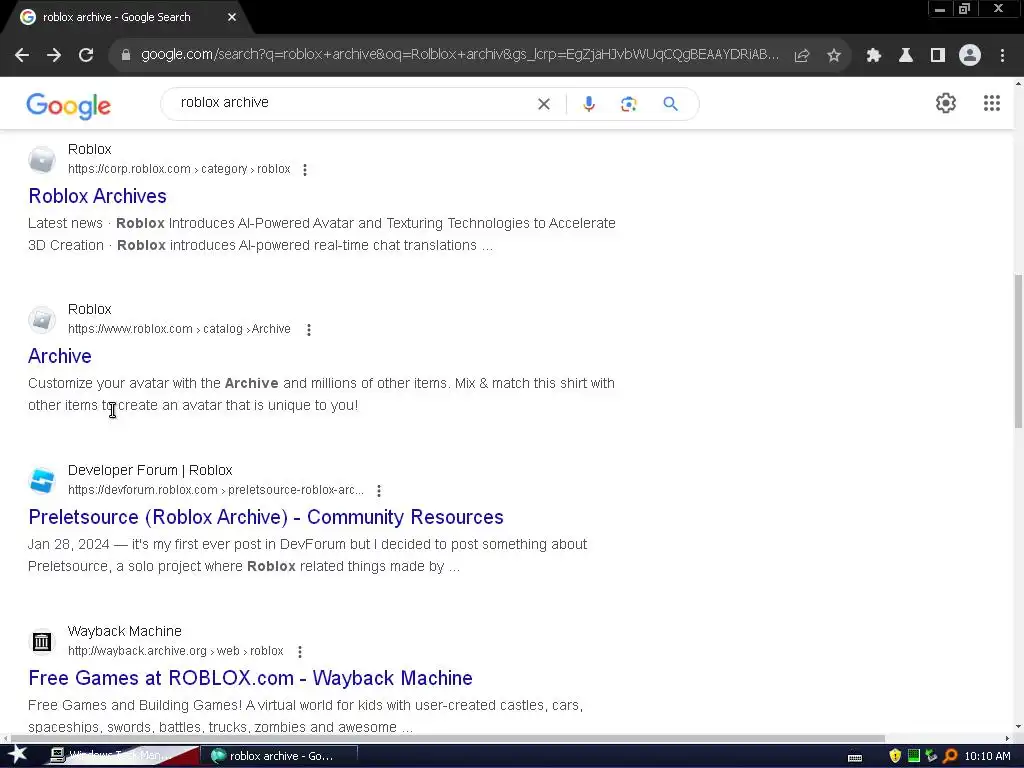Click into the search field containing roblox archive
The height and width of the screenshot is (768, 1024).
(353, 103)
